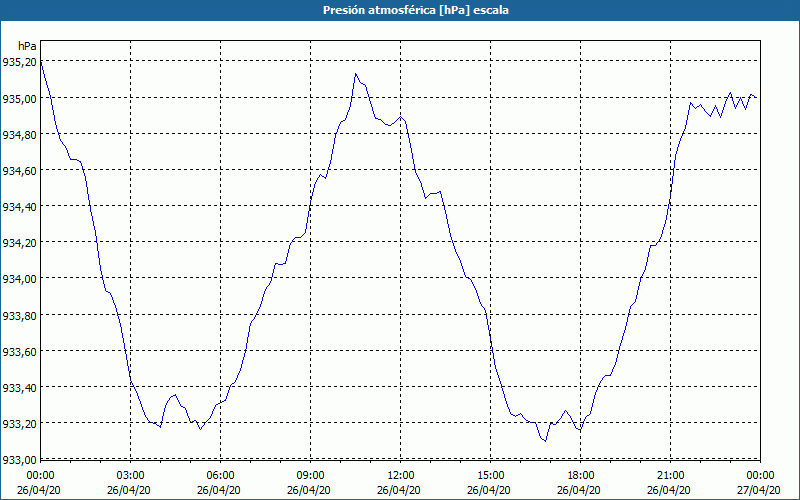800x500 pixels.
Task: Select the 12:00 x-axis label
Action: tap(401, 476)
